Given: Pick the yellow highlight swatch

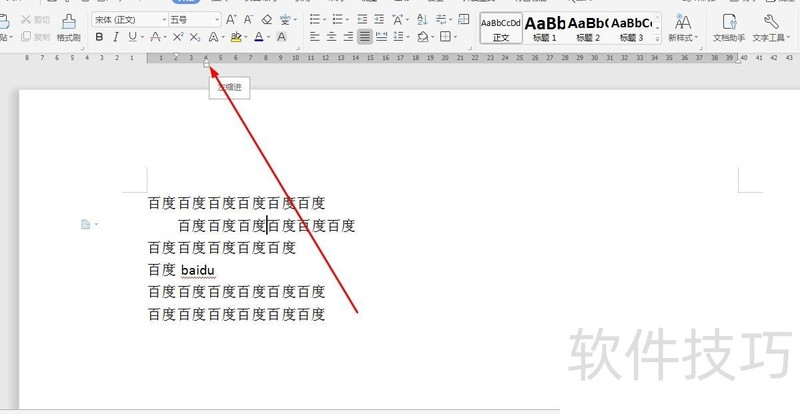Looking at the screenshot, I should coord(236,37).
